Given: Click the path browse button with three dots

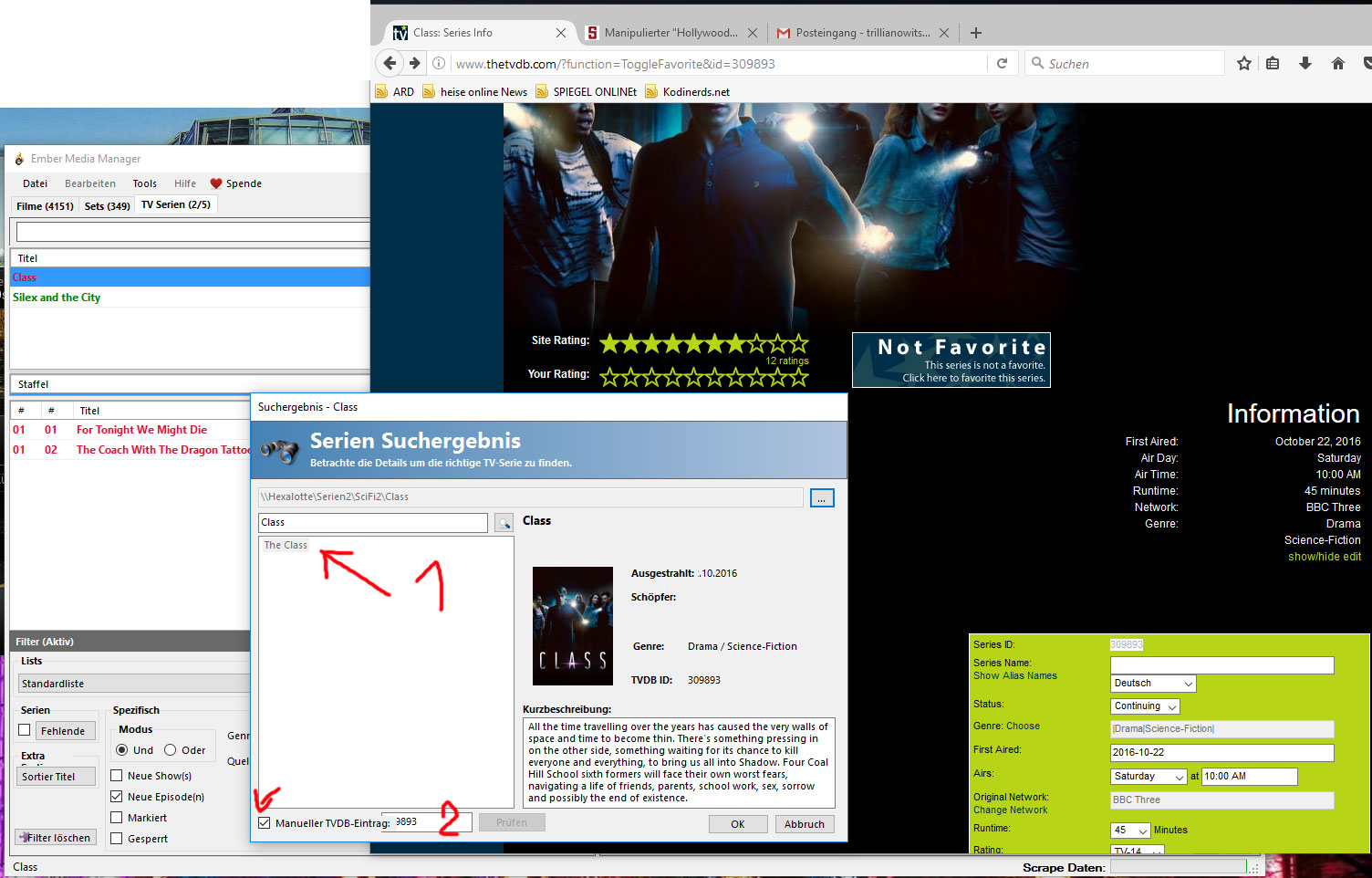Looking at the screenshot, I should (822, 498).
